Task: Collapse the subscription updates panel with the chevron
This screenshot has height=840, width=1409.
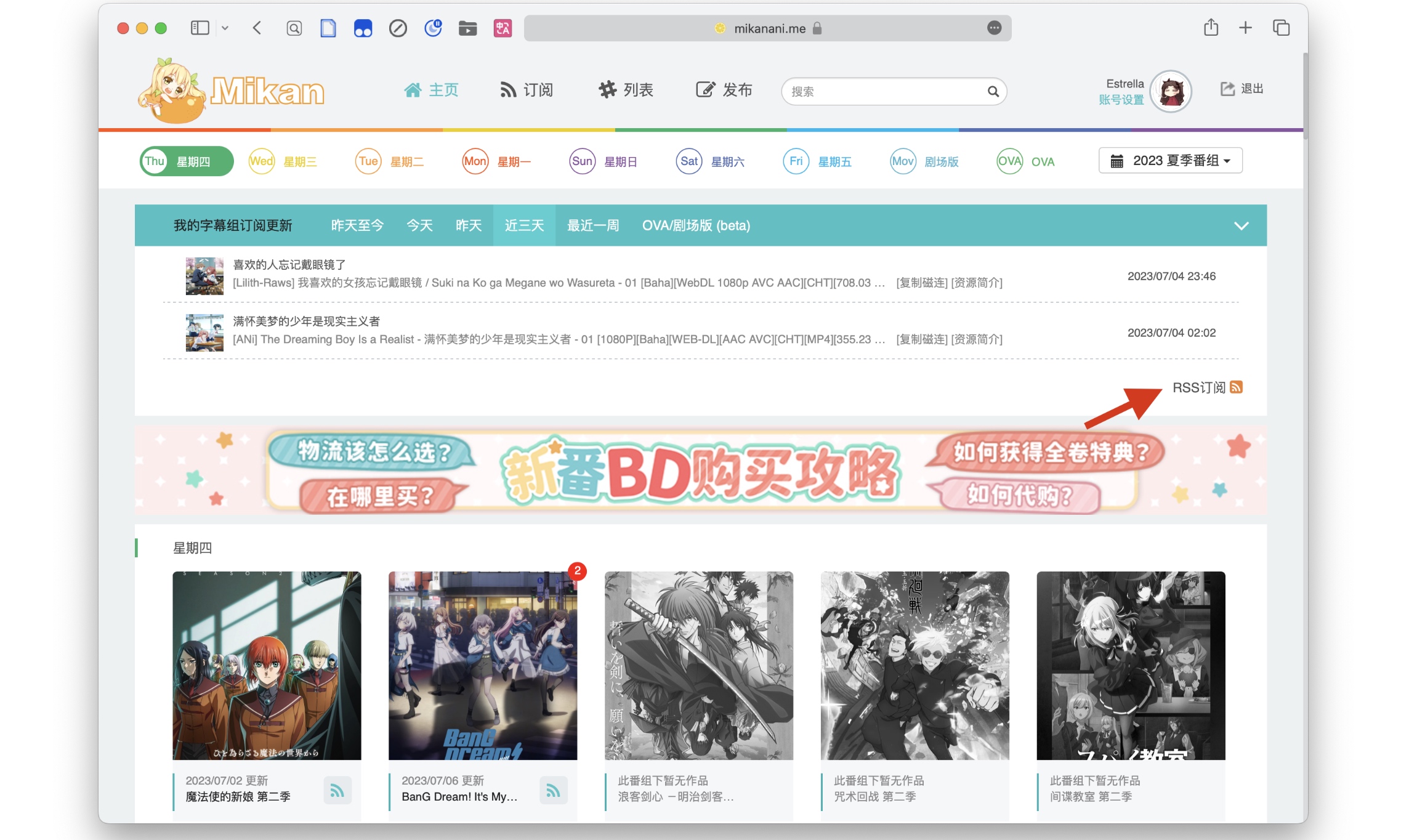Action: (x=1240, y=225)
